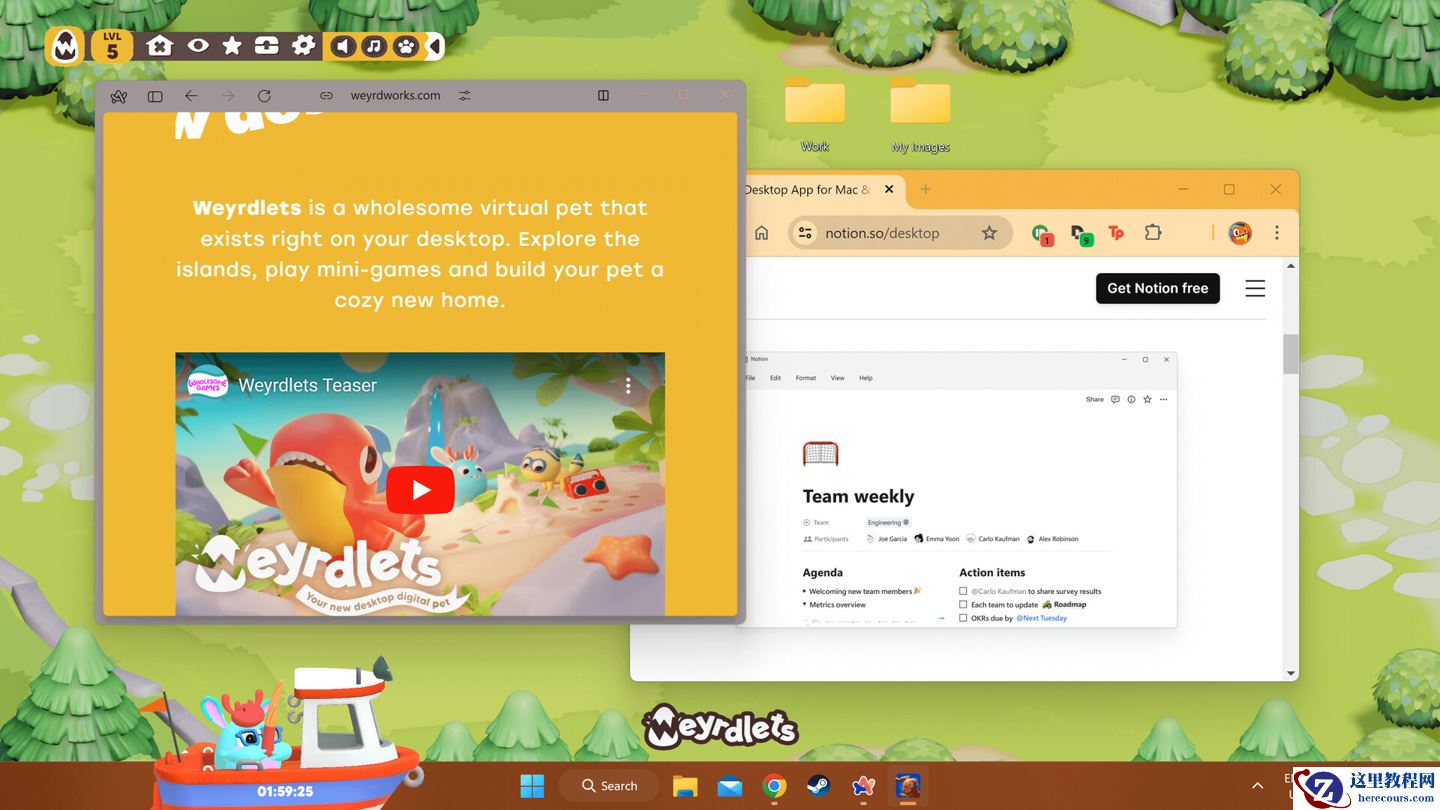Toggle the paw print icon
This screenshot has height=810, width=1440.
[x=405, y=46]
